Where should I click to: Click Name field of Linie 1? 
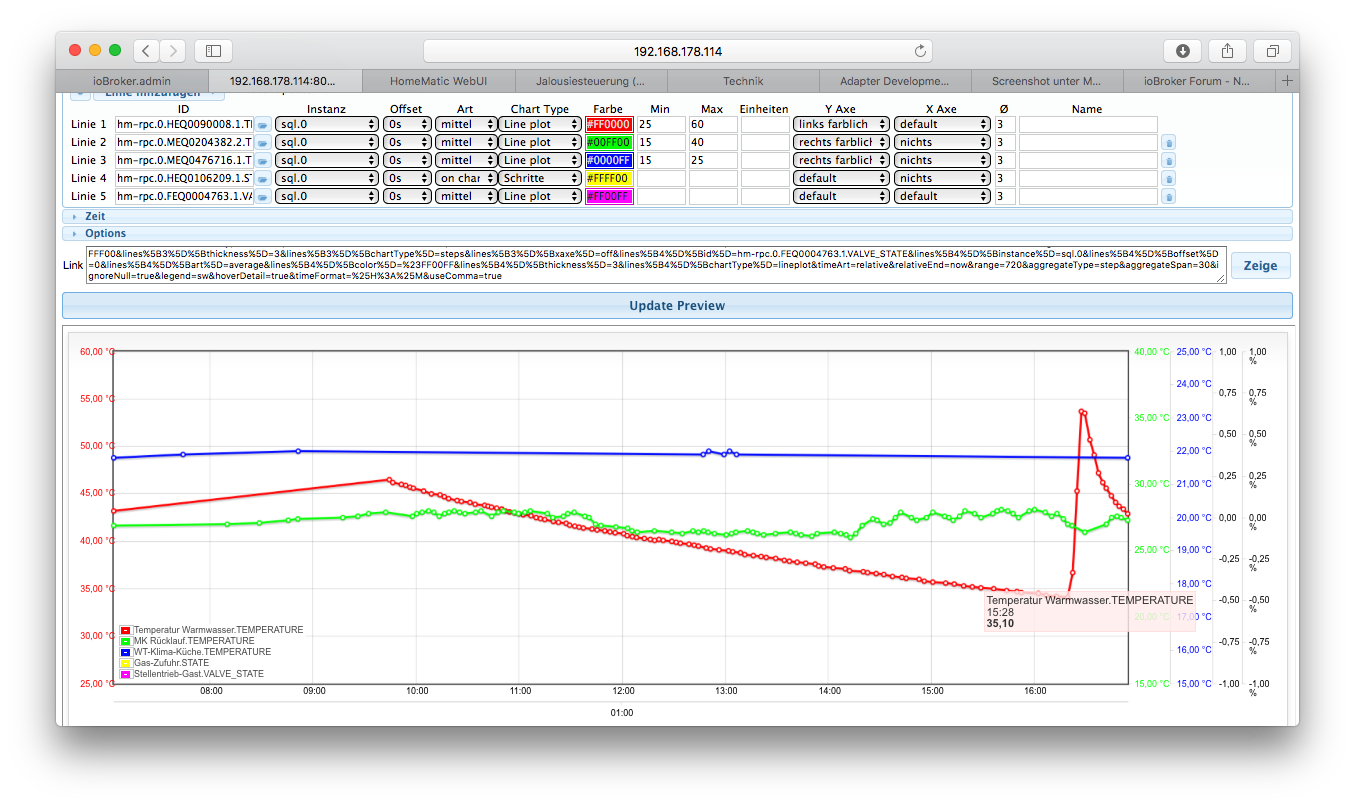[x=1088, y=124]
